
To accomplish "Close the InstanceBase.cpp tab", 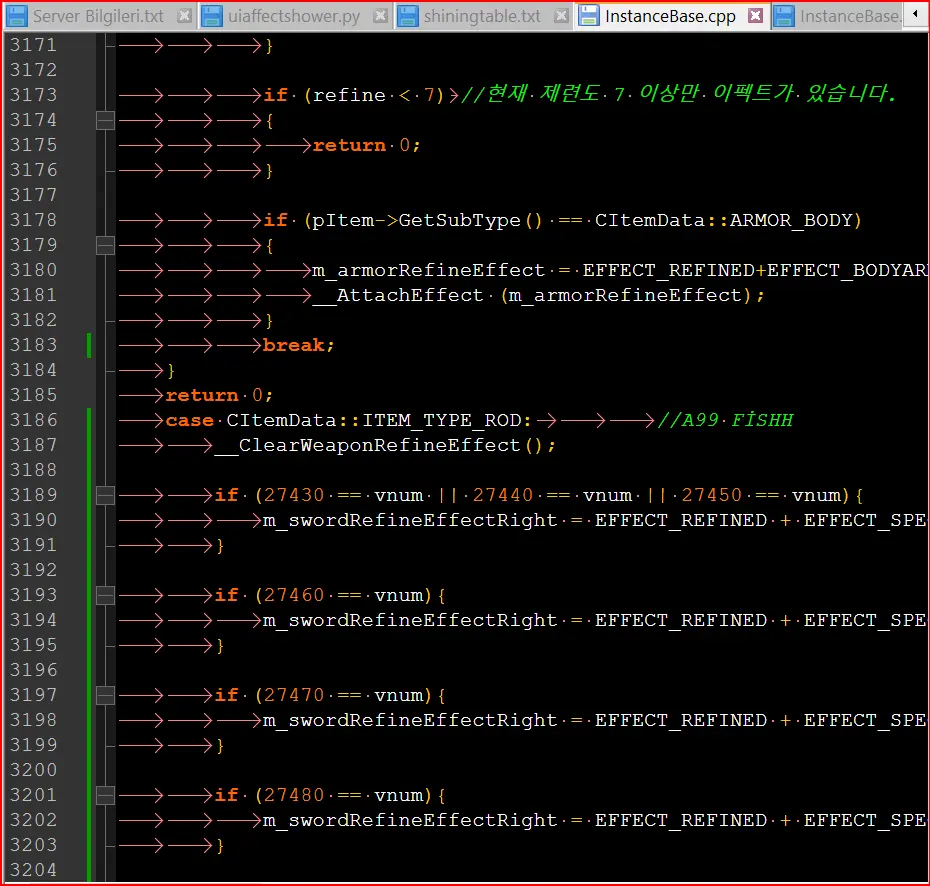I will click(756, 16).
